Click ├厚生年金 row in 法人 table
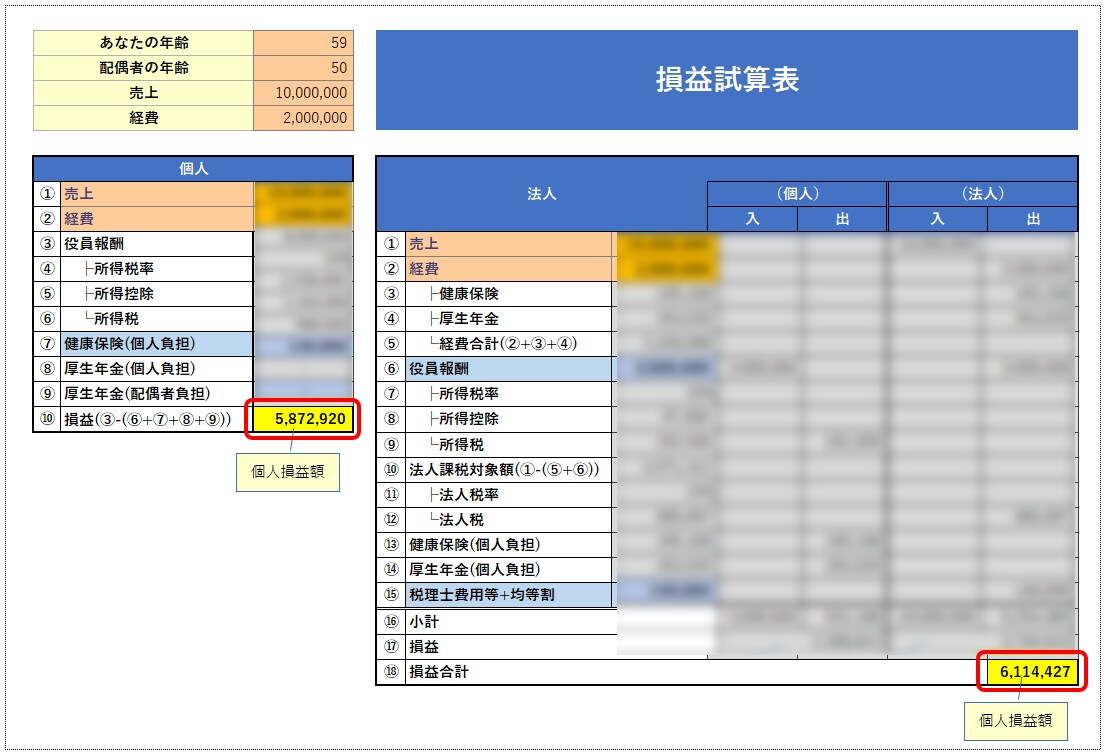 tap(511, 319)
